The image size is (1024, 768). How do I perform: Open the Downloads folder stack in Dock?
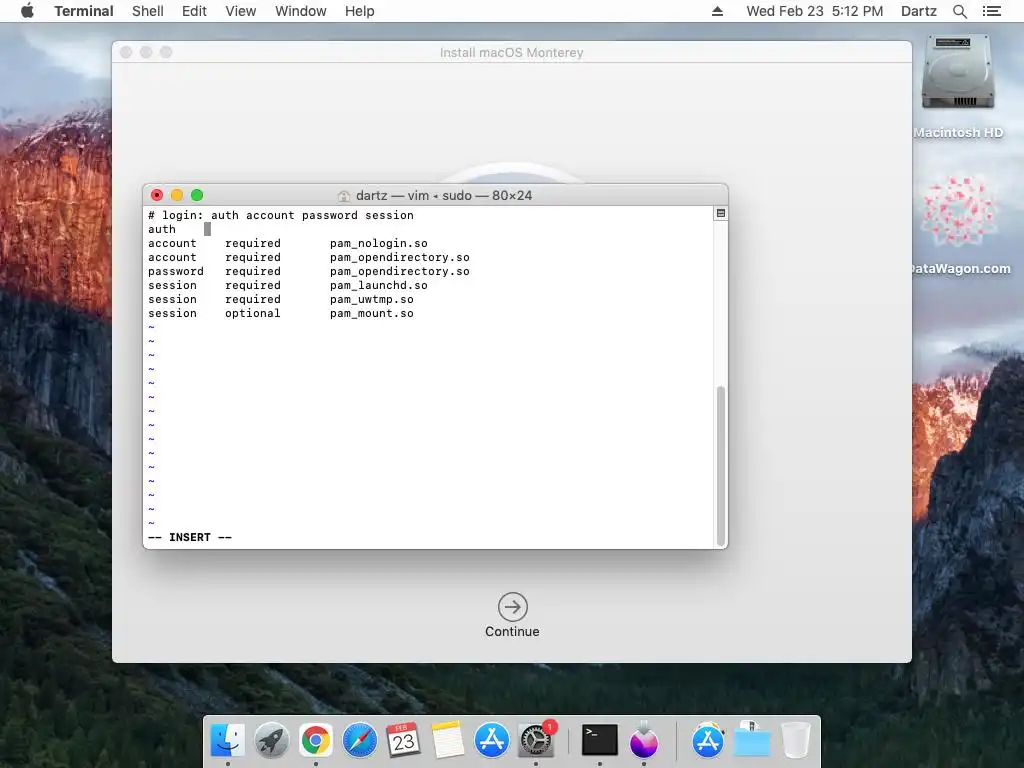coord(752,741)
